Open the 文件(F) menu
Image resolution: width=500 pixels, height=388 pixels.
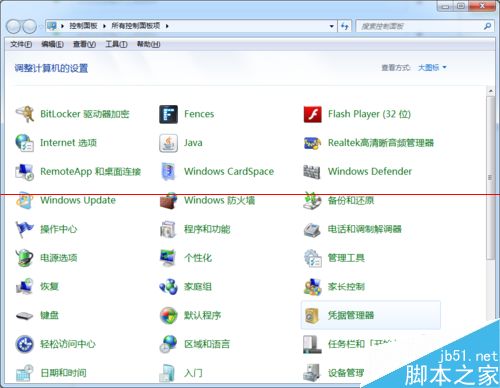[21, 44]
